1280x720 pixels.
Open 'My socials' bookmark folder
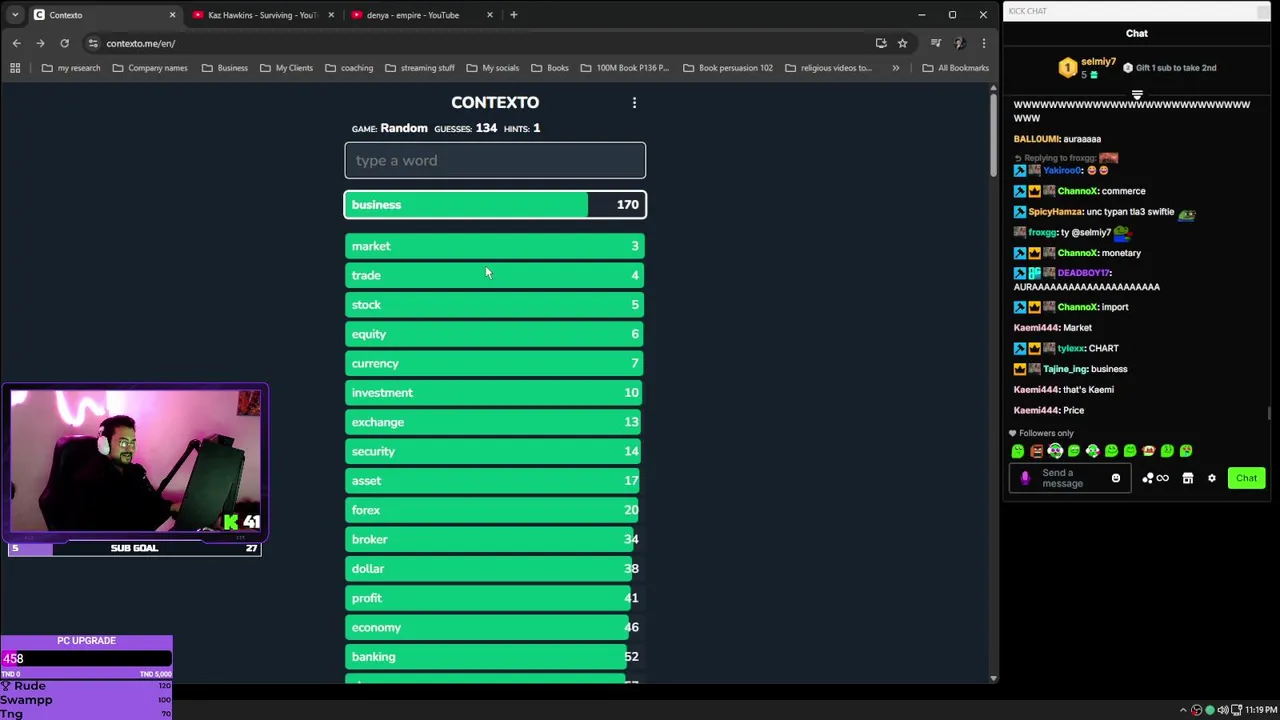(x=493, y=68)
